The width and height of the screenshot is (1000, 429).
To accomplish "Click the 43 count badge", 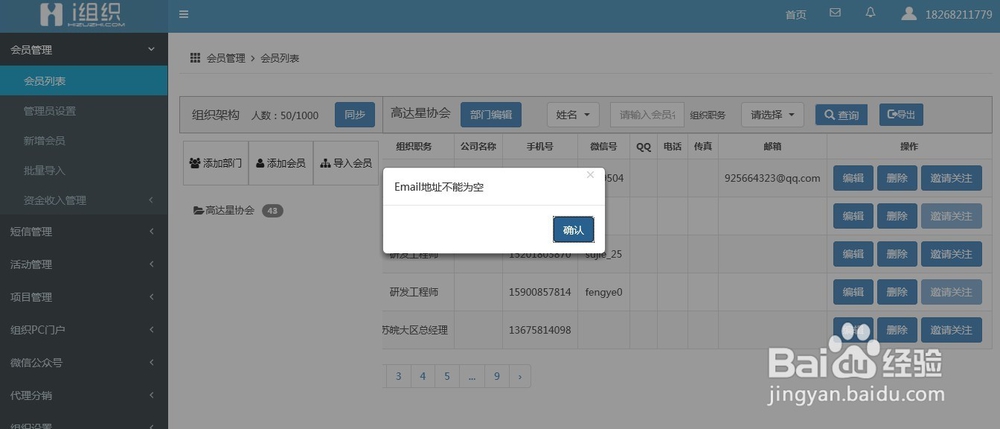I will 272,210.
